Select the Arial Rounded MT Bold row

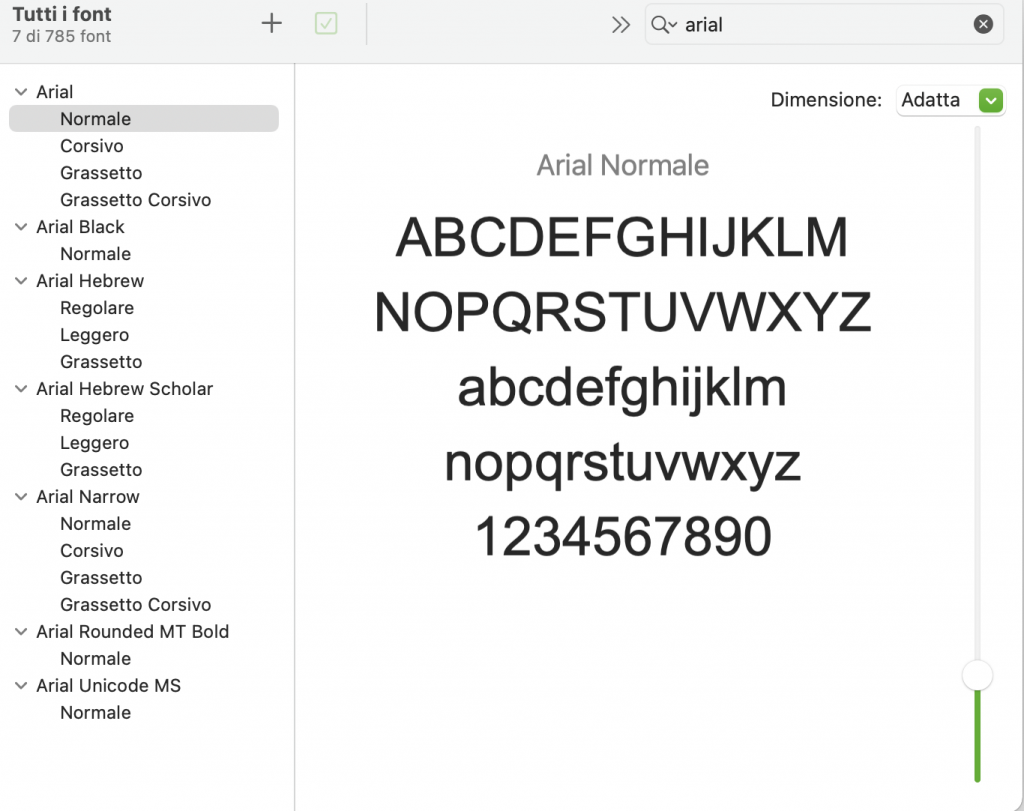pyautogui.click(x=144, y=632)
